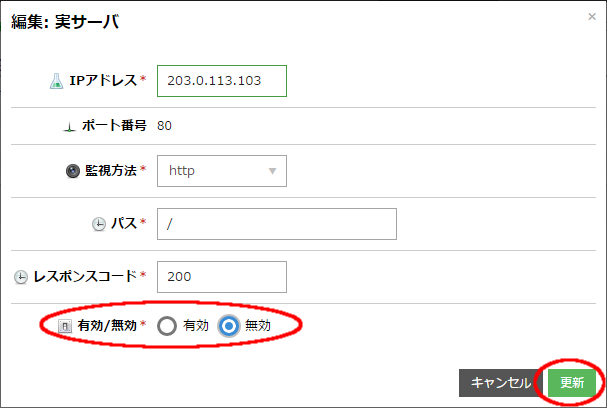607x408 pixels.
Task: Focus the レスポンスコード field showing 200
Action: [222, 276]
